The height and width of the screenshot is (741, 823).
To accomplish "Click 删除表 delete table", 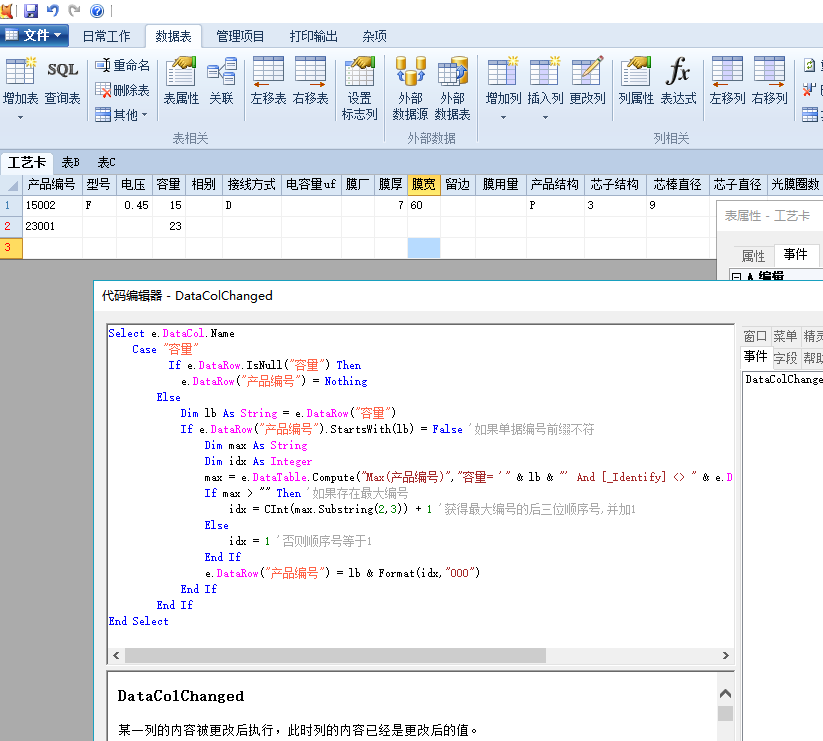I will (x=123, y=90).
